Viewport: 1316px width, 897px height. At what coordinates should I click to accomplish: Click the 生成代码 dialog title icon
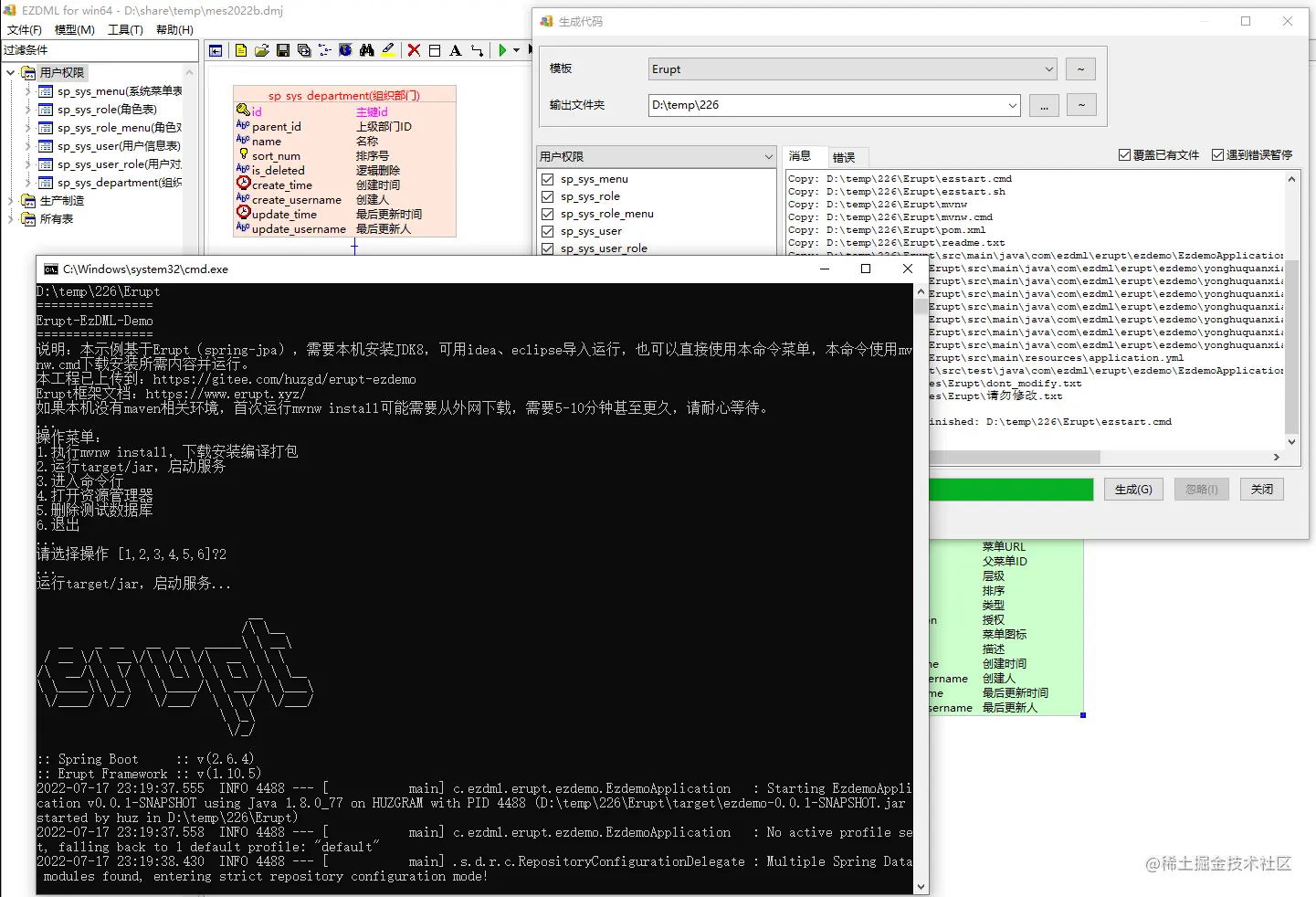coord(546,21)
